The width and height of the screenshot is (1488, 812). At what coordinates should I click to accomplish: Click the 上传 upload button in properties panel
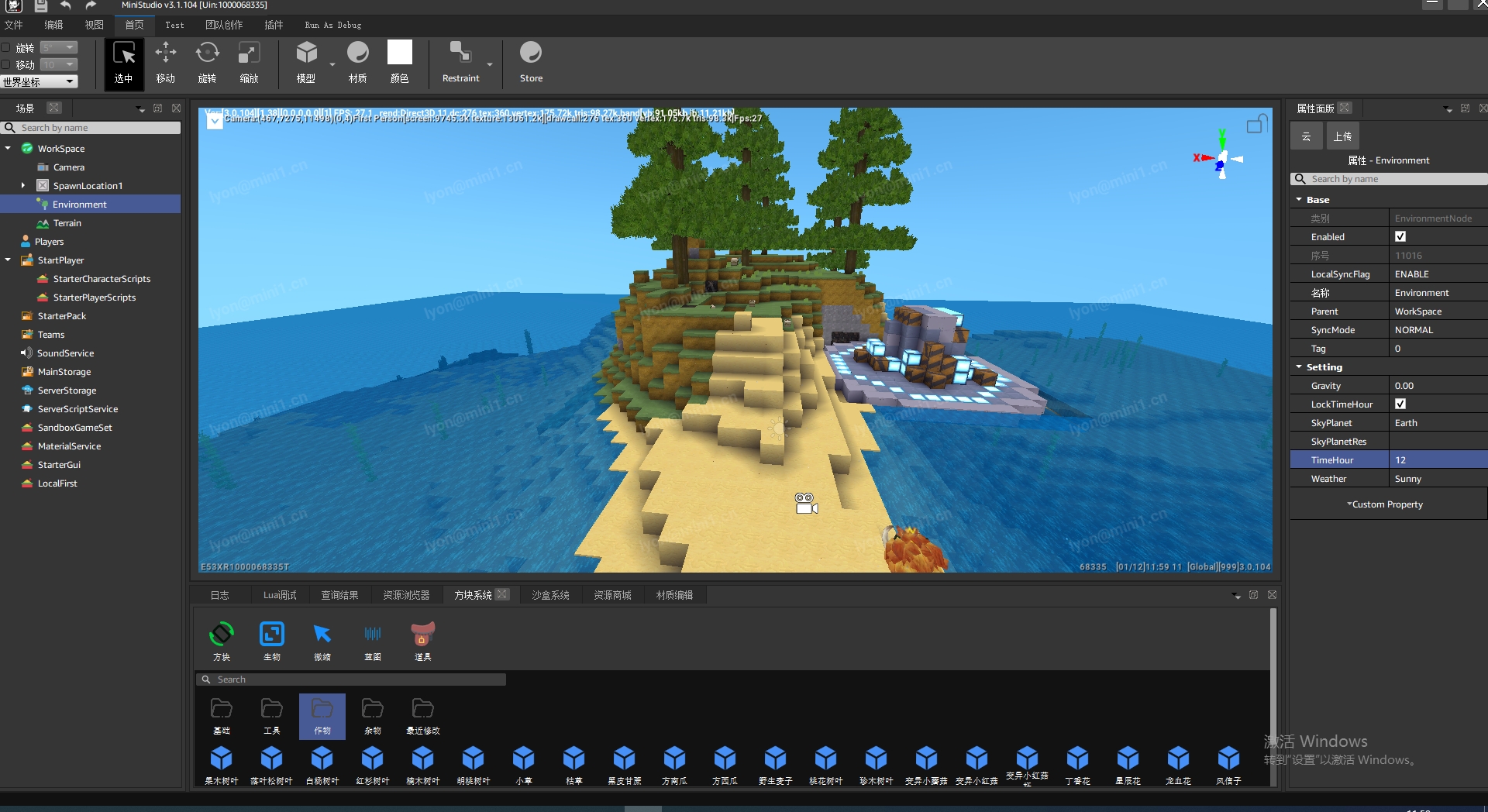(x=1342, y=136)
